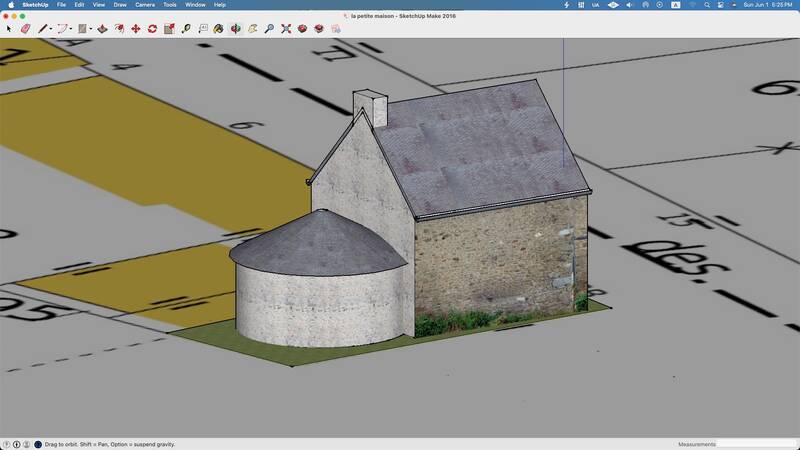The width and height of the screenshot is (800, 450).
Task: Open the View menu
Action: pyautogui.click(x=98, y=5)
